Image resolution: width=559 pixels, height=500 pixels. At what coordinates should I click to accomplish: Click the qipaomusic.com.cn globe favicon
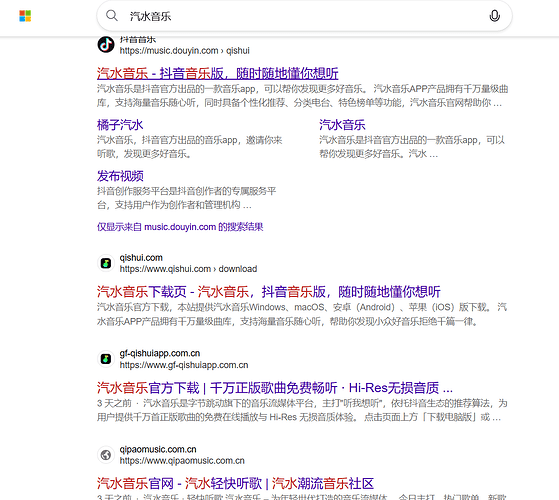point(106,455)
